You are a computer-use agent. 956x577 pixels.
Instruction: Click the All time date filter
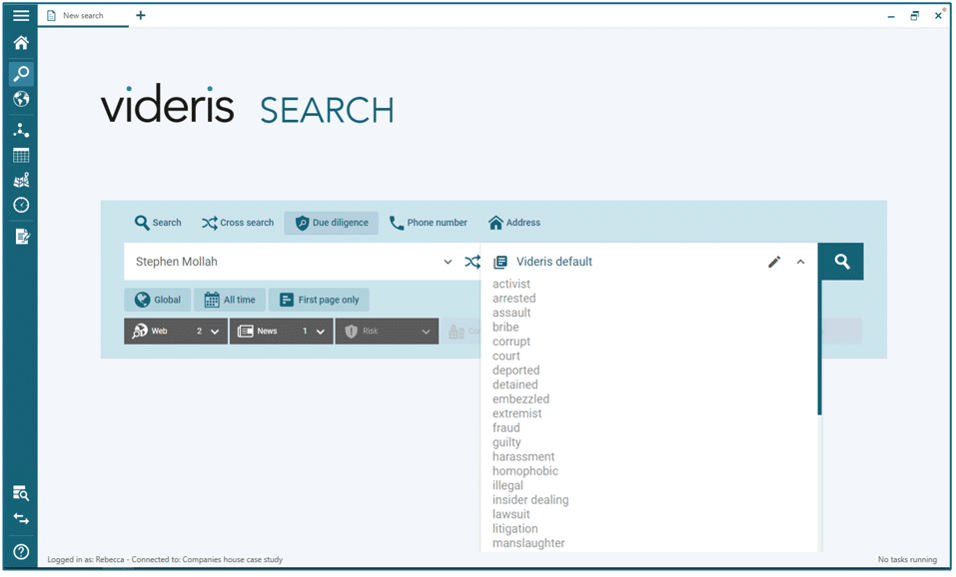(x=230, y=299)
